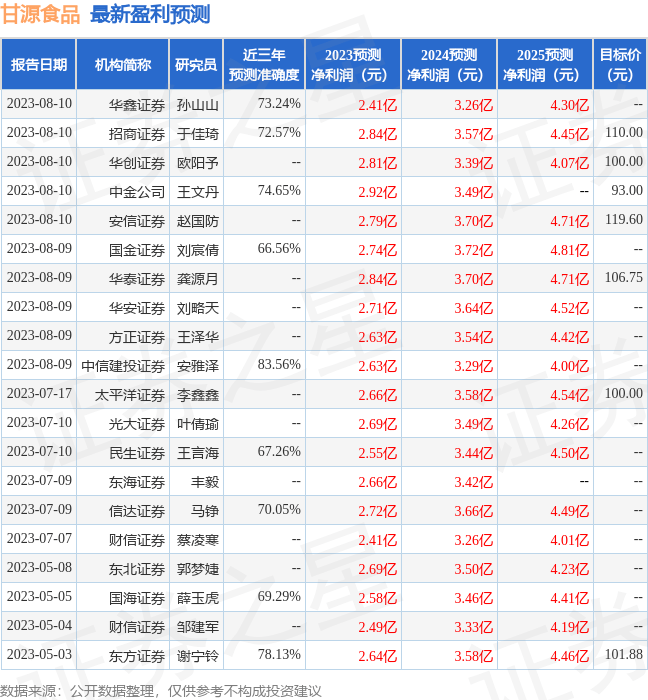
Task: Select the 机构简称 column header
Action: [x=123, y=65]
